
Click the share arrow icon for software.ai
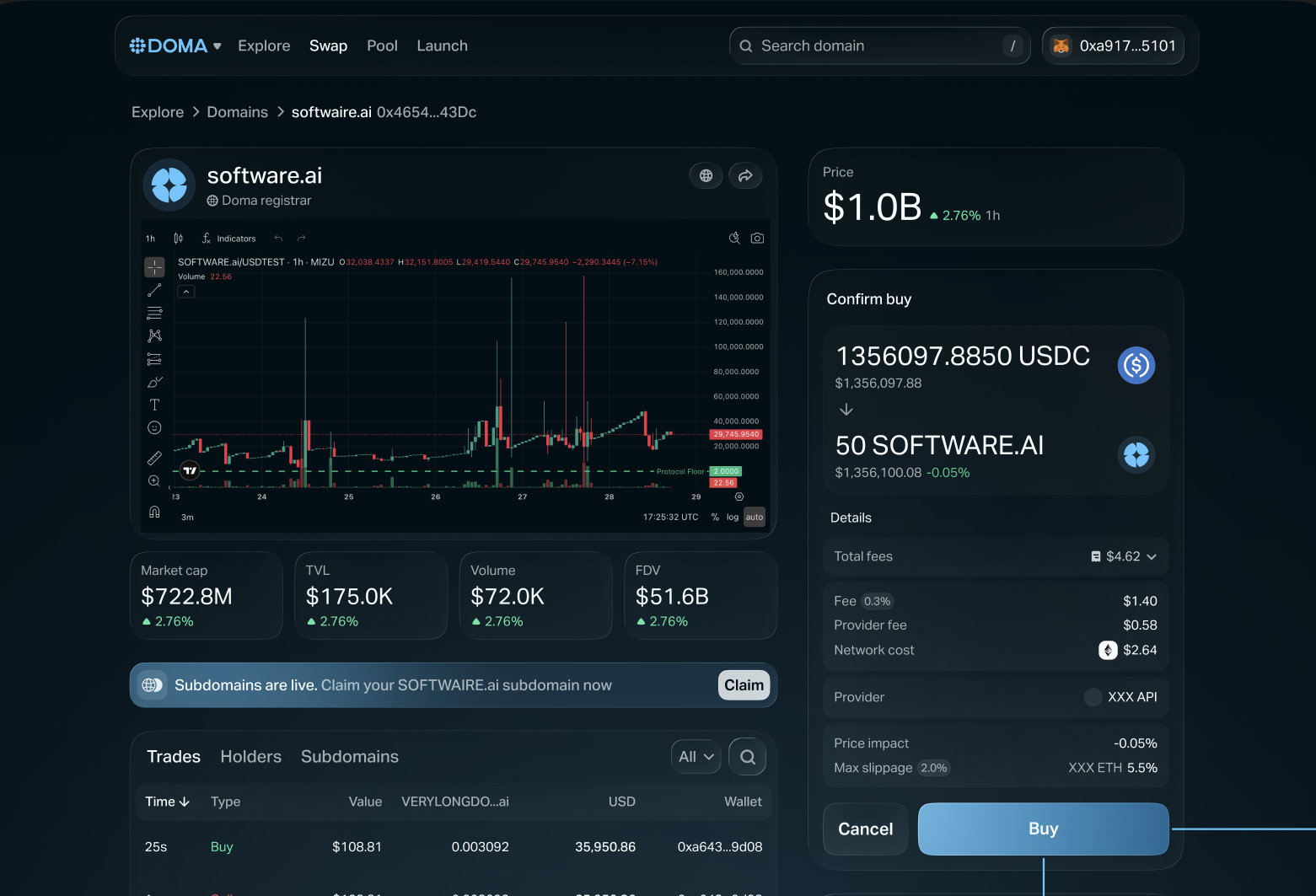coord(745,176)
